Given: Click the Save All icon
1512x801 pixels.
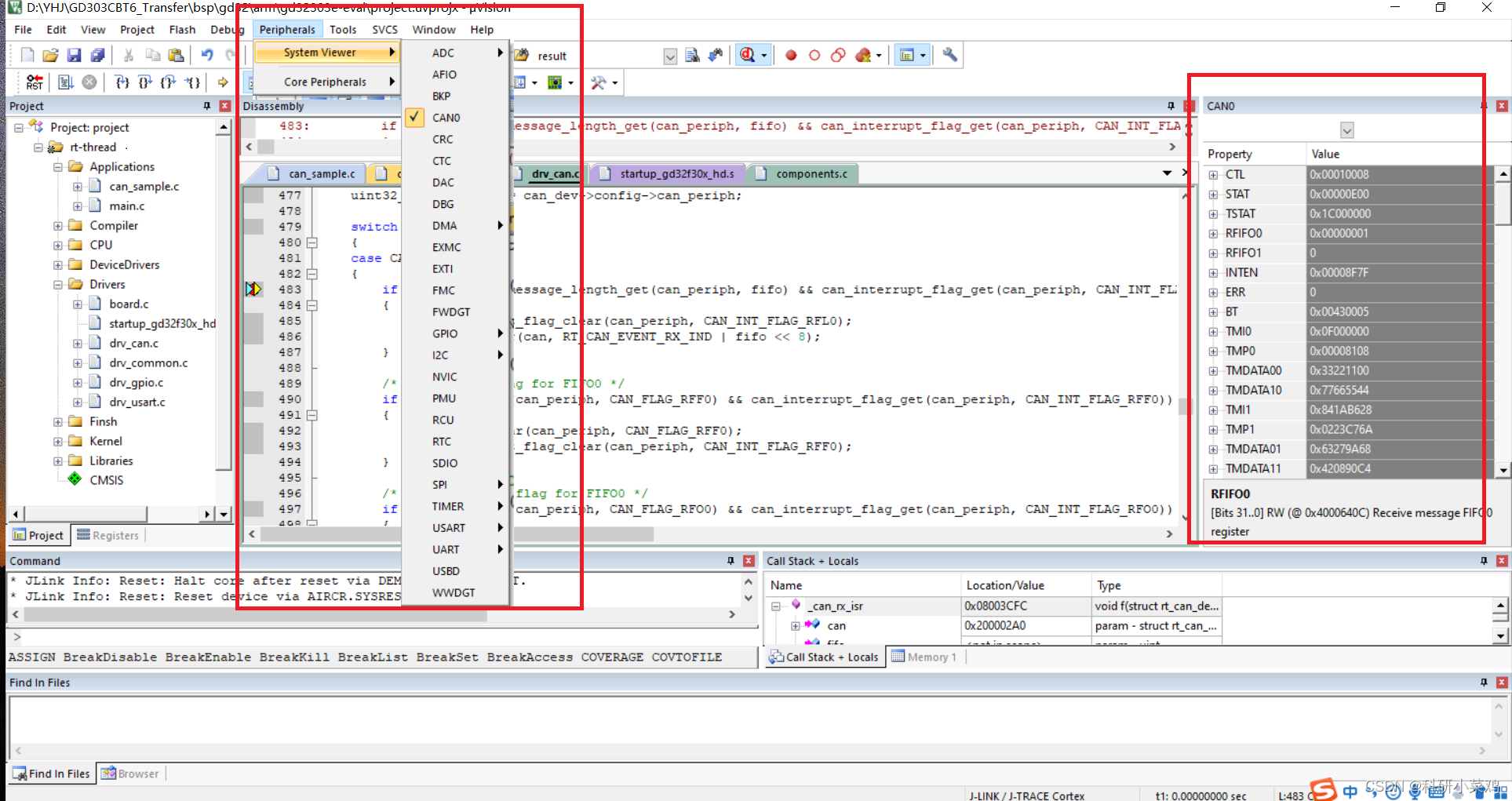Looking at the screenshot, I should click(x=97, y=55).
